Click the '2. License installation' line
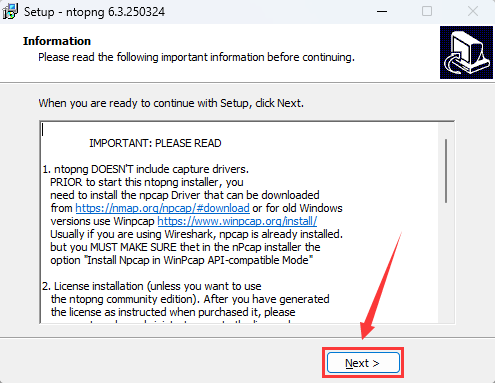The height and width of the screenshot is (383, 495). pyautogui.click(x=152, y=286)
